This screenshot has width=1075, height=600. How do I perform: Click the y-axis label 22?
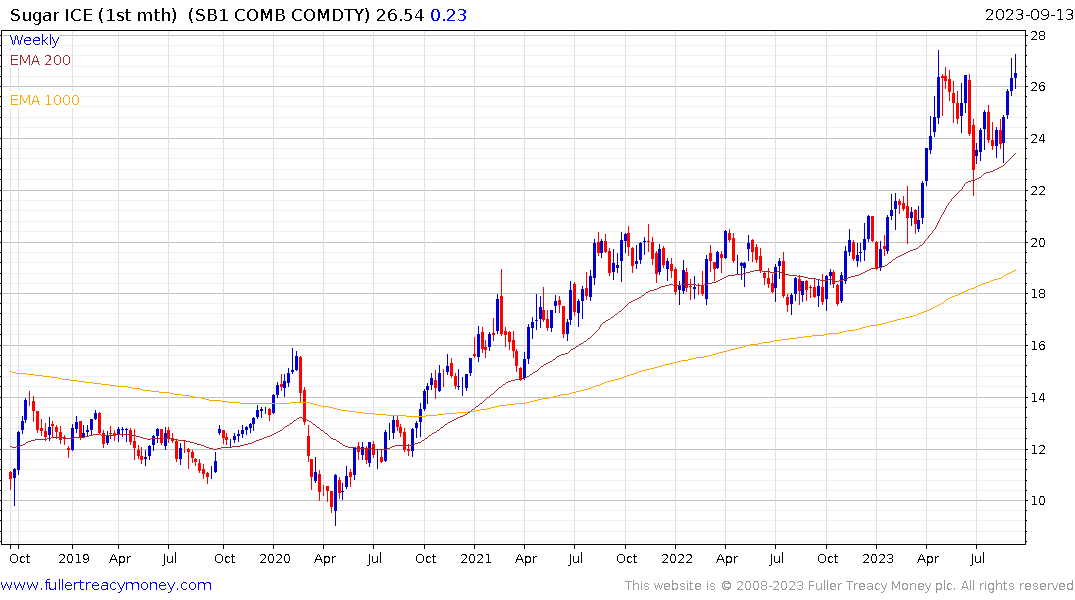1038,191
